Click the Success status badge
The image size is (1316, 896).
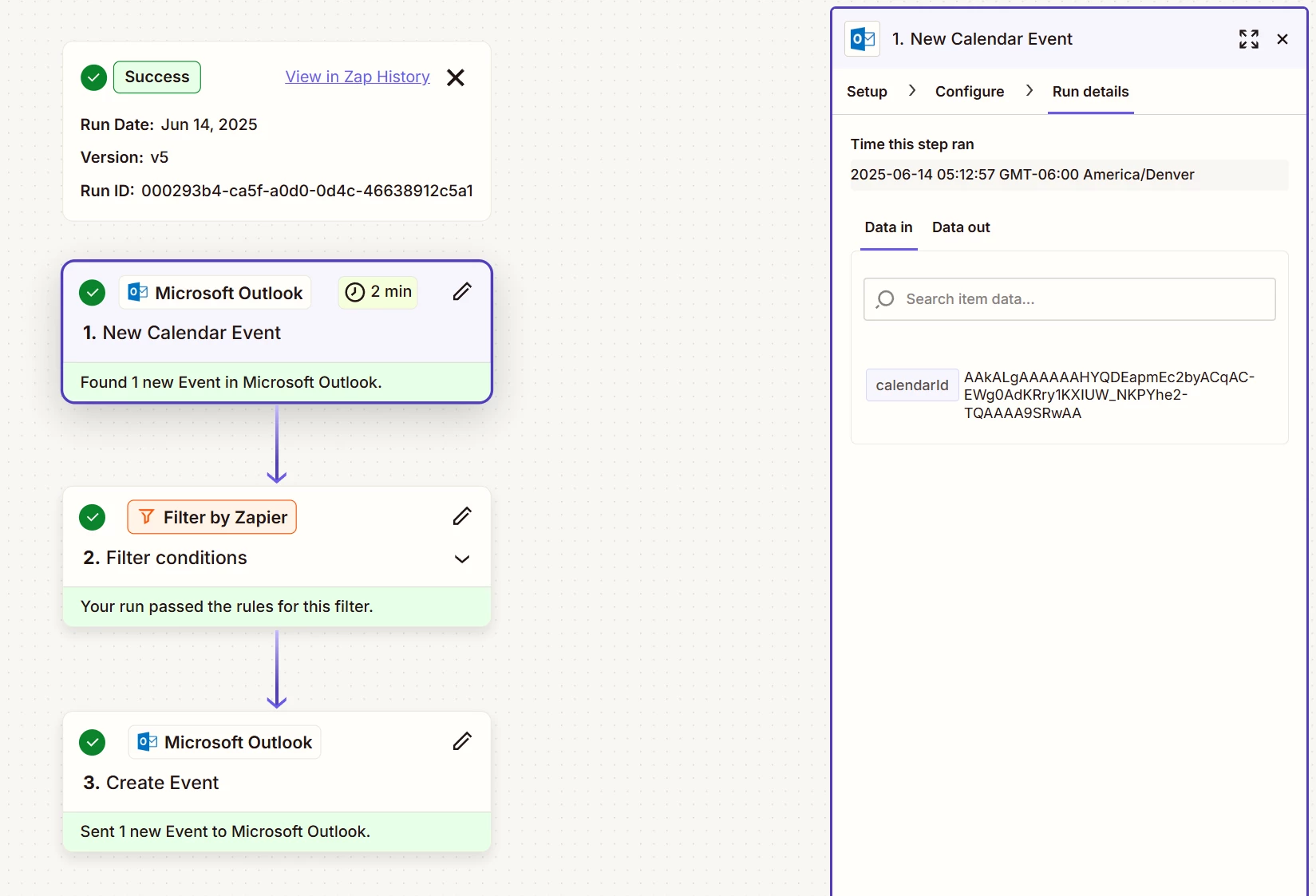coord(157,77)
